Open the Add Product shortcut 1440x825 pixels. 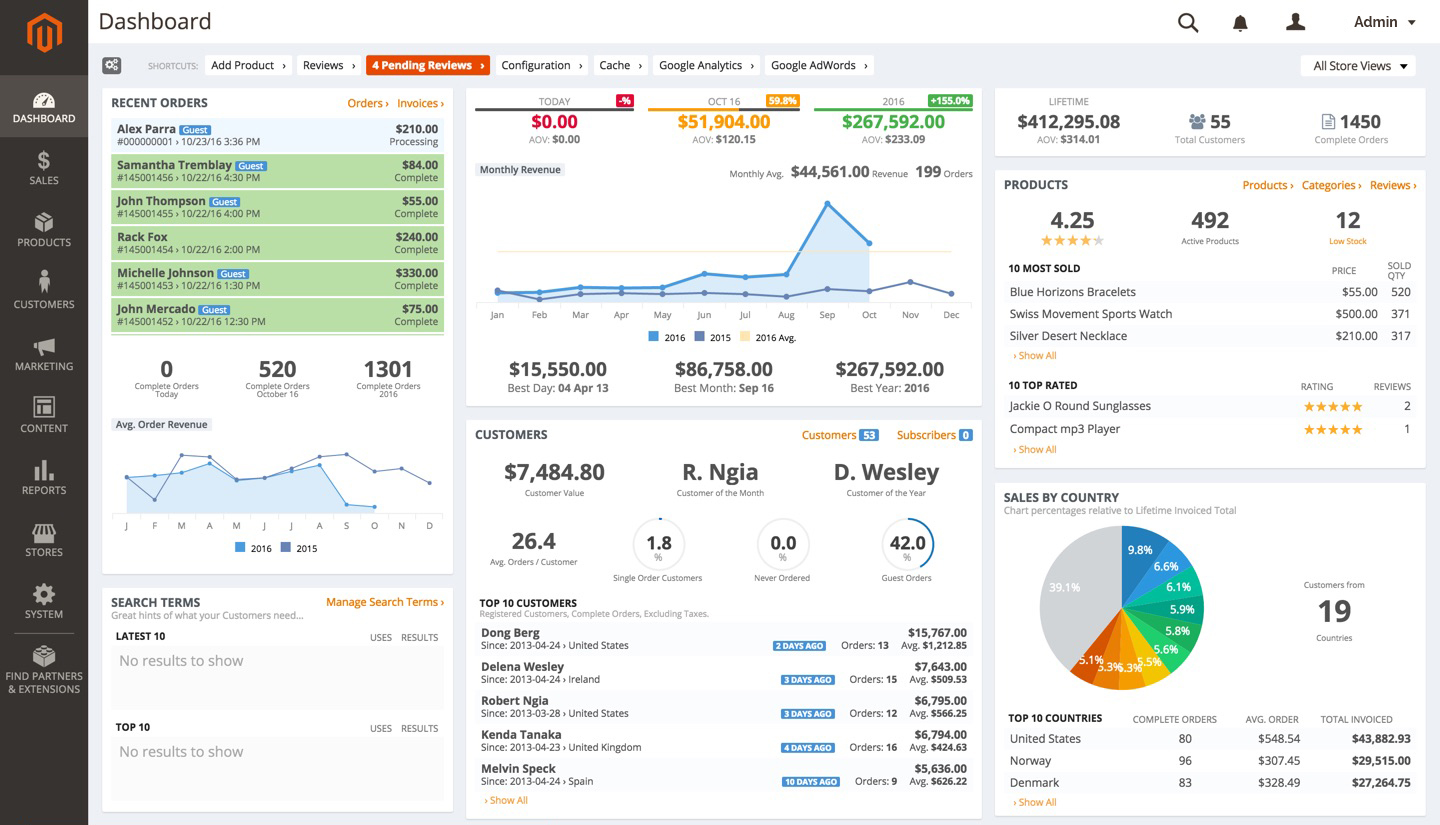pos(248,65)
